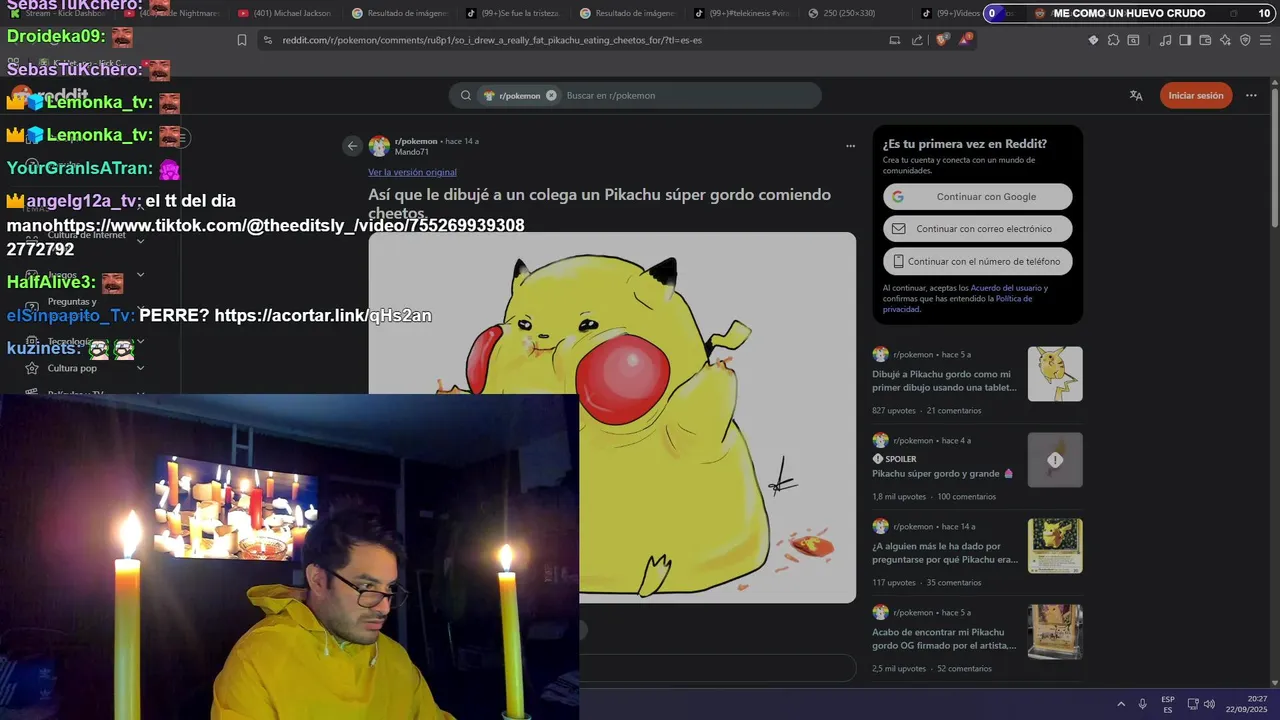Click the '117 upvotes' text
Screen dimensions: 1280x720
point(894,583)
